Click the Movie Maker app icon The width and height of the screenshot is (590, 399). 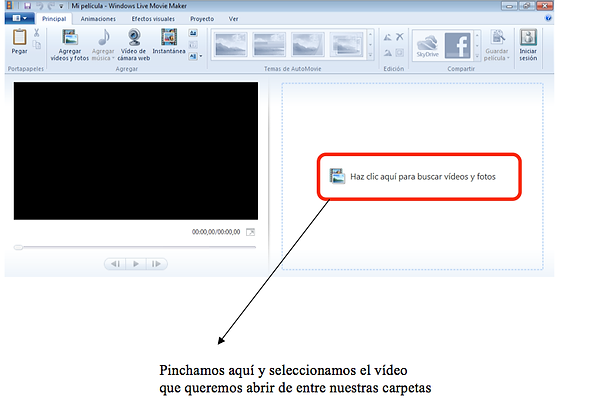[x=10, y=5]
